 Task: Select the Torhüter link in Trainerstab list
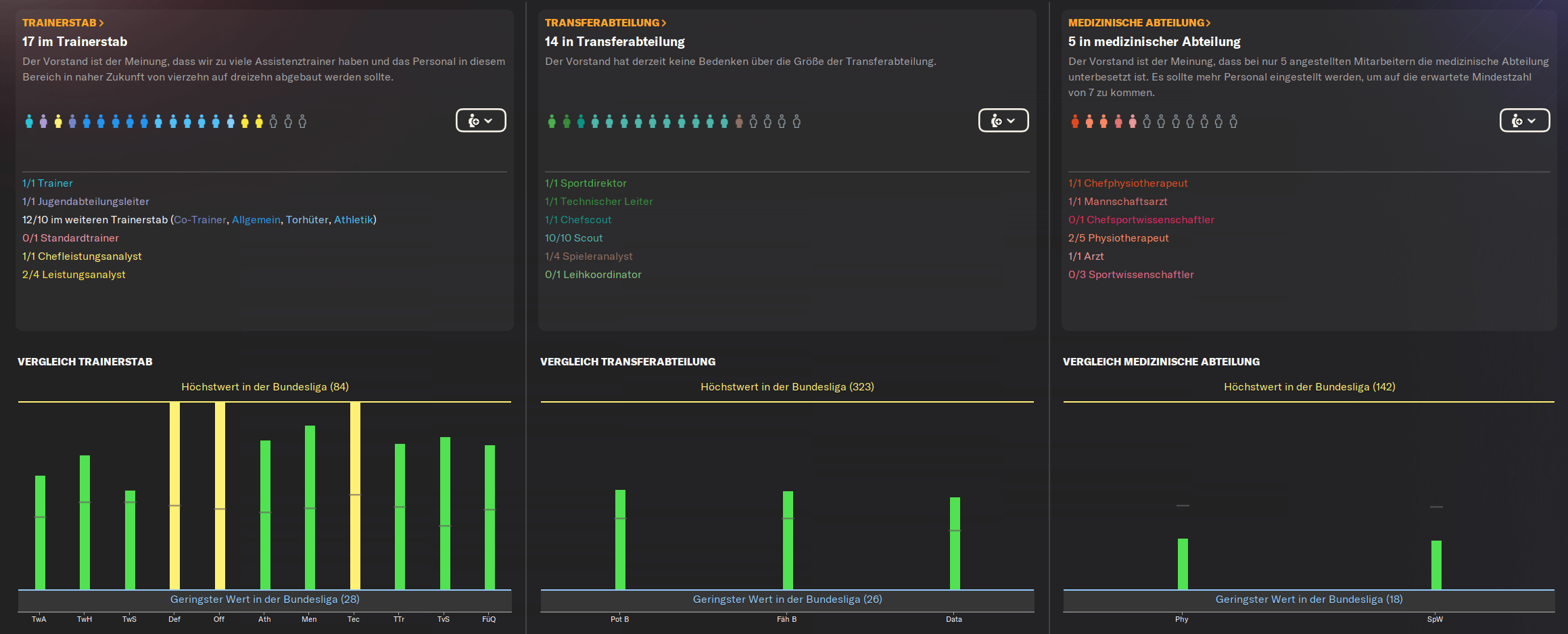(307, 220)
